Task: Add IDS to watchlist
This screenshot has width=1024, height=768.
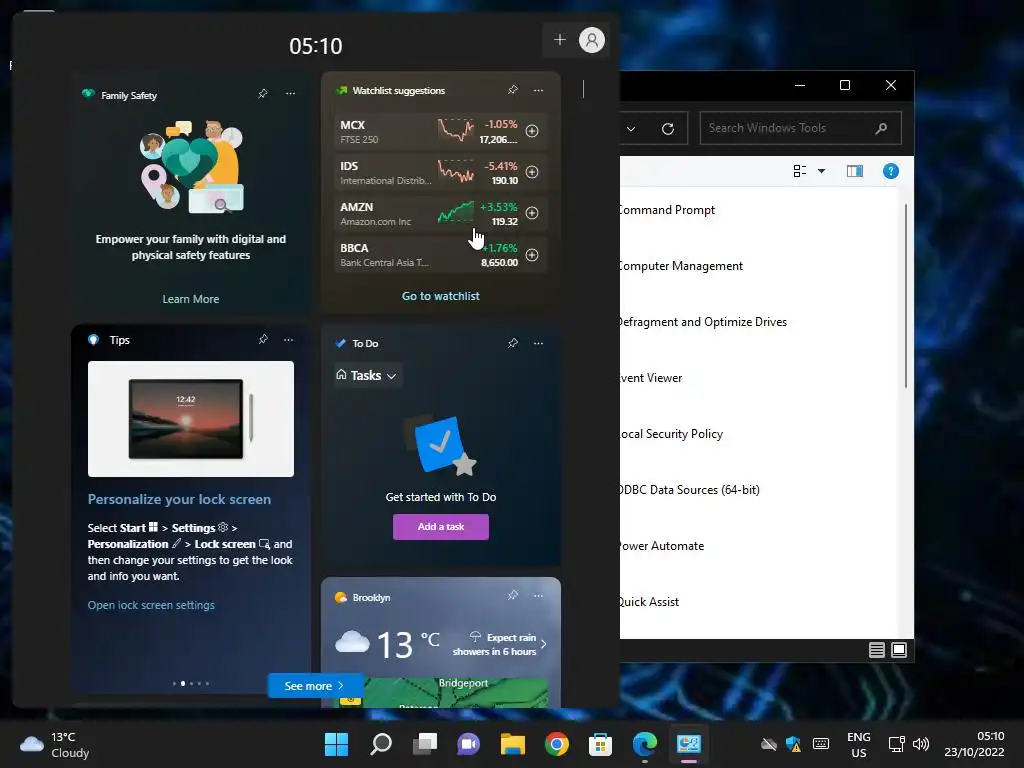Action: (x=532, y=172)
